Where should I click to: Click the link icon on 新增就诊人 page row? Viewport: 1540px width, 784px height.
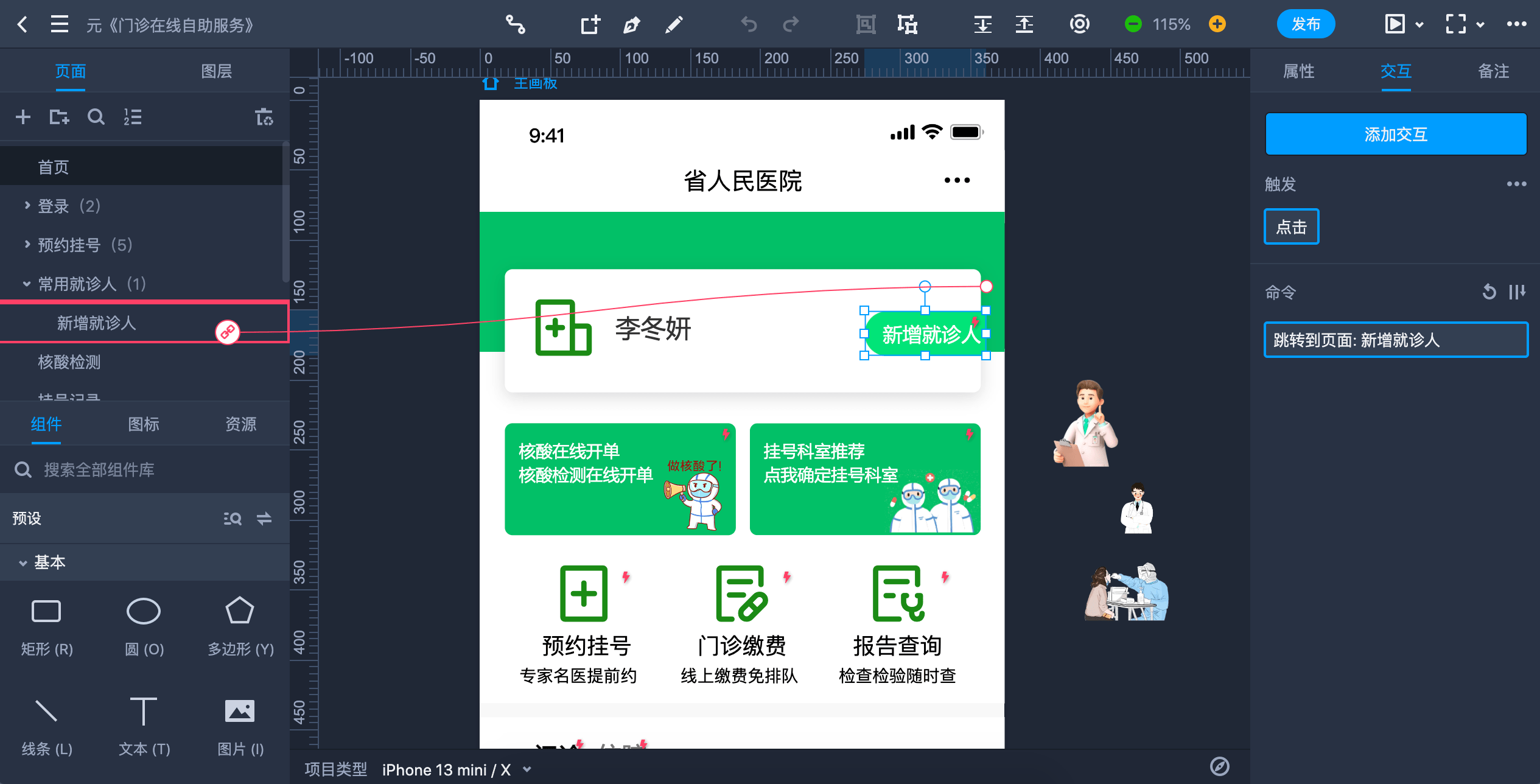pyautogui.click(x=228, y=332)
